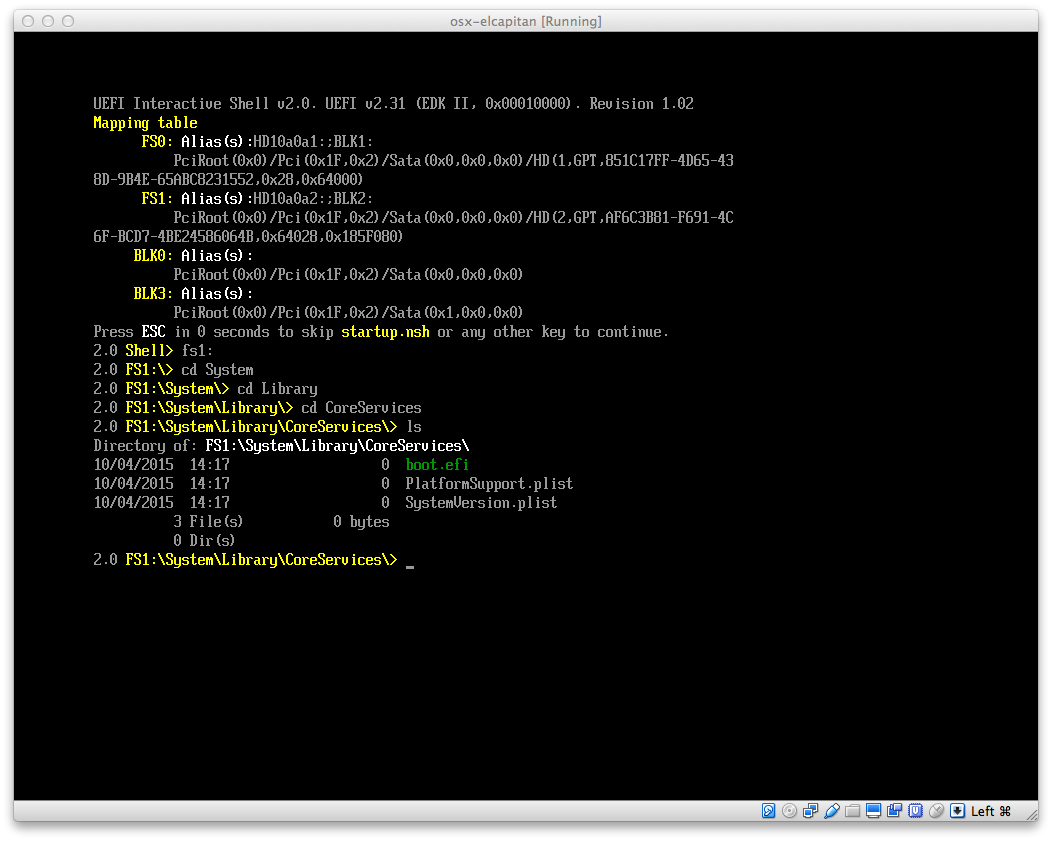1052x841 pixels.
Task: Toggle the mouse integration status icon
Action: click(937, 811)
